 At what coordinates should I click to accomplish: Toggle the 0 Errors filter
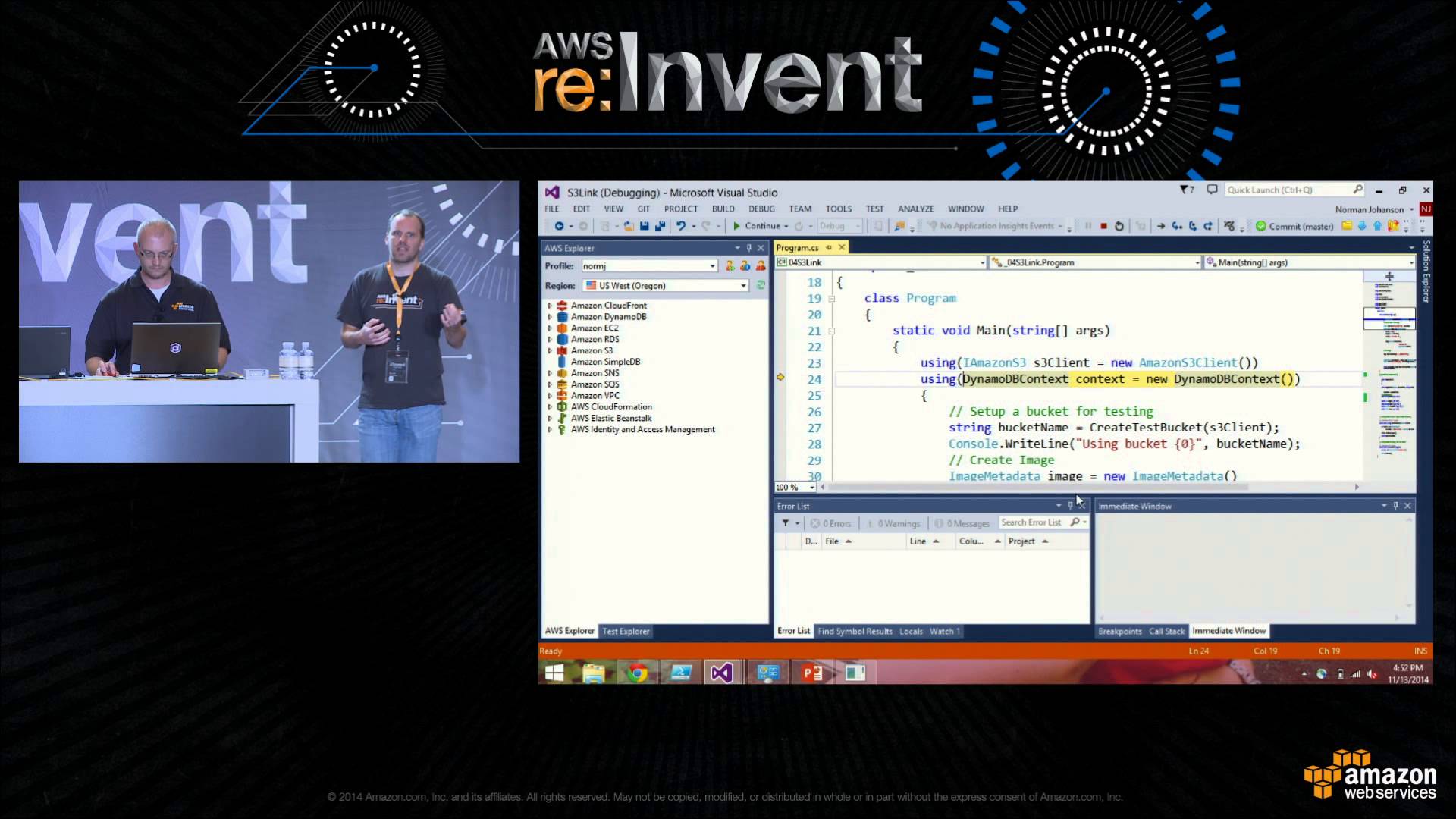(x=830, y=523)
